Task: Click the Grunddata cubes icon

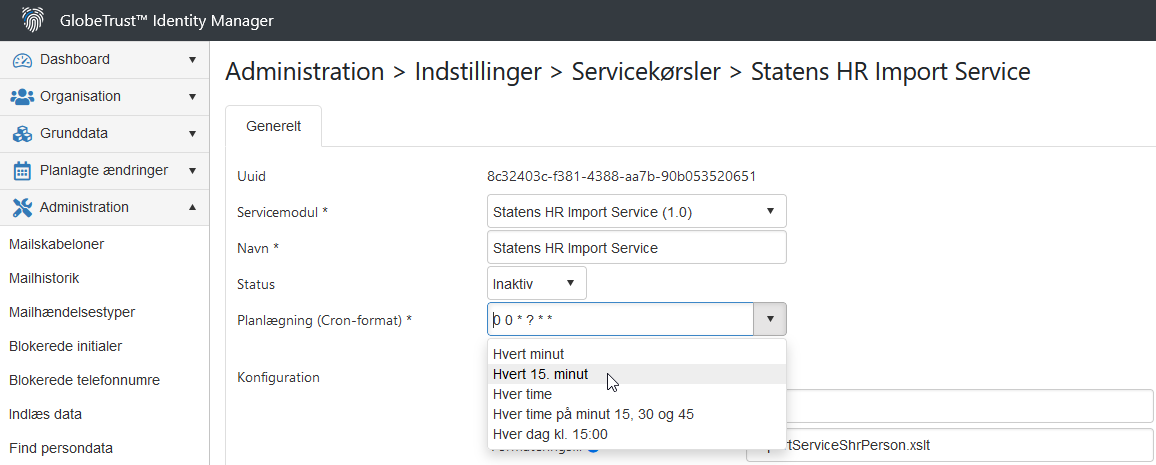Action: tap(22, 134)
